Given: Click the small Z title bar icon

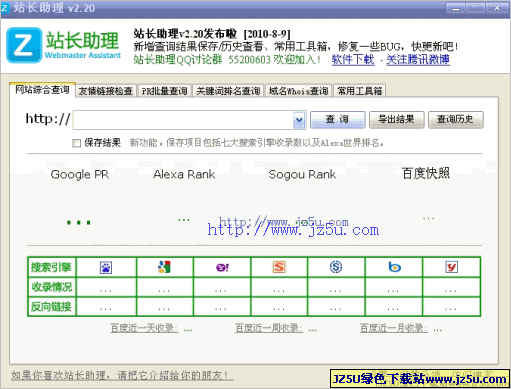Looking at the screenshot, I should 5,8.
